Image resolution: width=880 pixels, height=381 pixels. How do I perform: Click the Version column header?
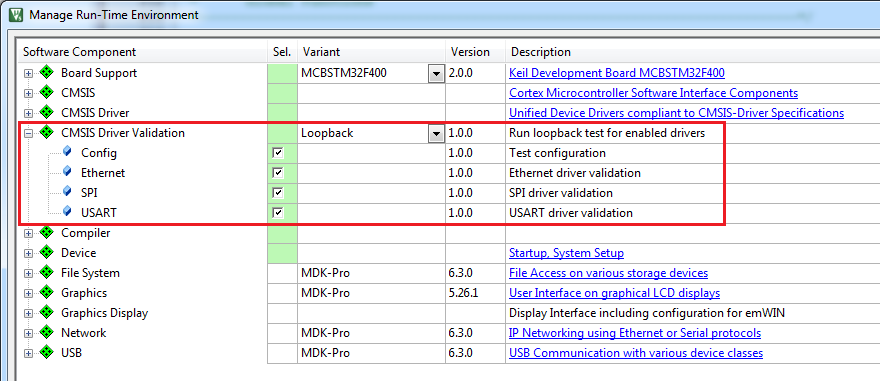(x=476, y=52)
